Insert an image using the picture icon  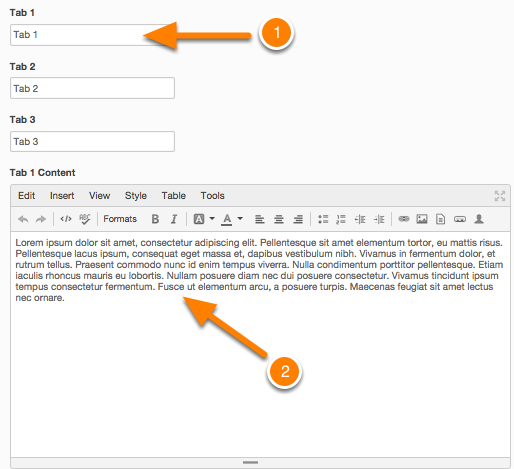click(x=422, y=219)
